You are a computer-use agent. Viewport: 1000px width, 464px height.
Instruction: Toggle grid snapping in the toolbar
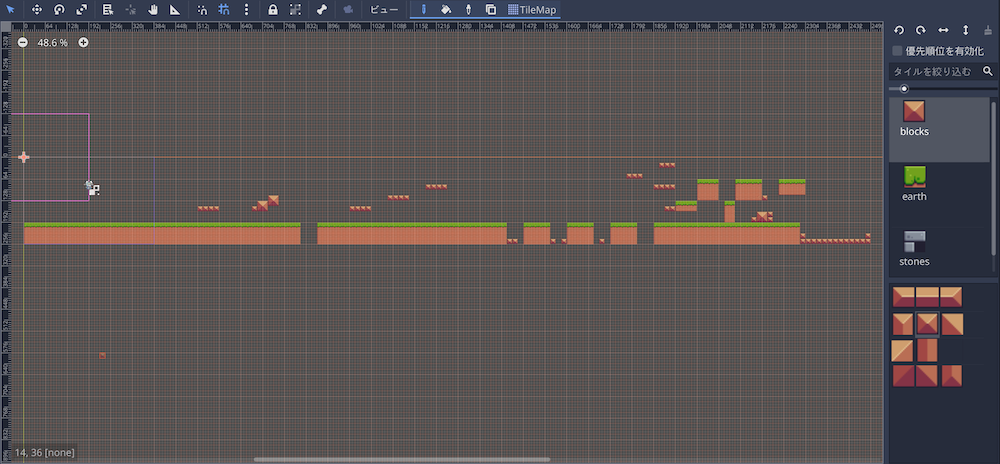[224, 10]
